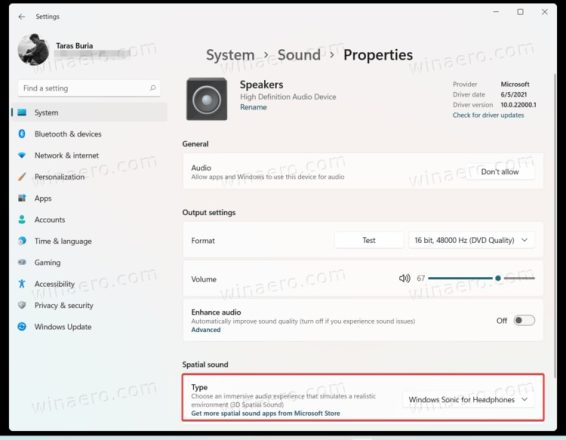Toggle the Enhance audio switch

[524, 320]
